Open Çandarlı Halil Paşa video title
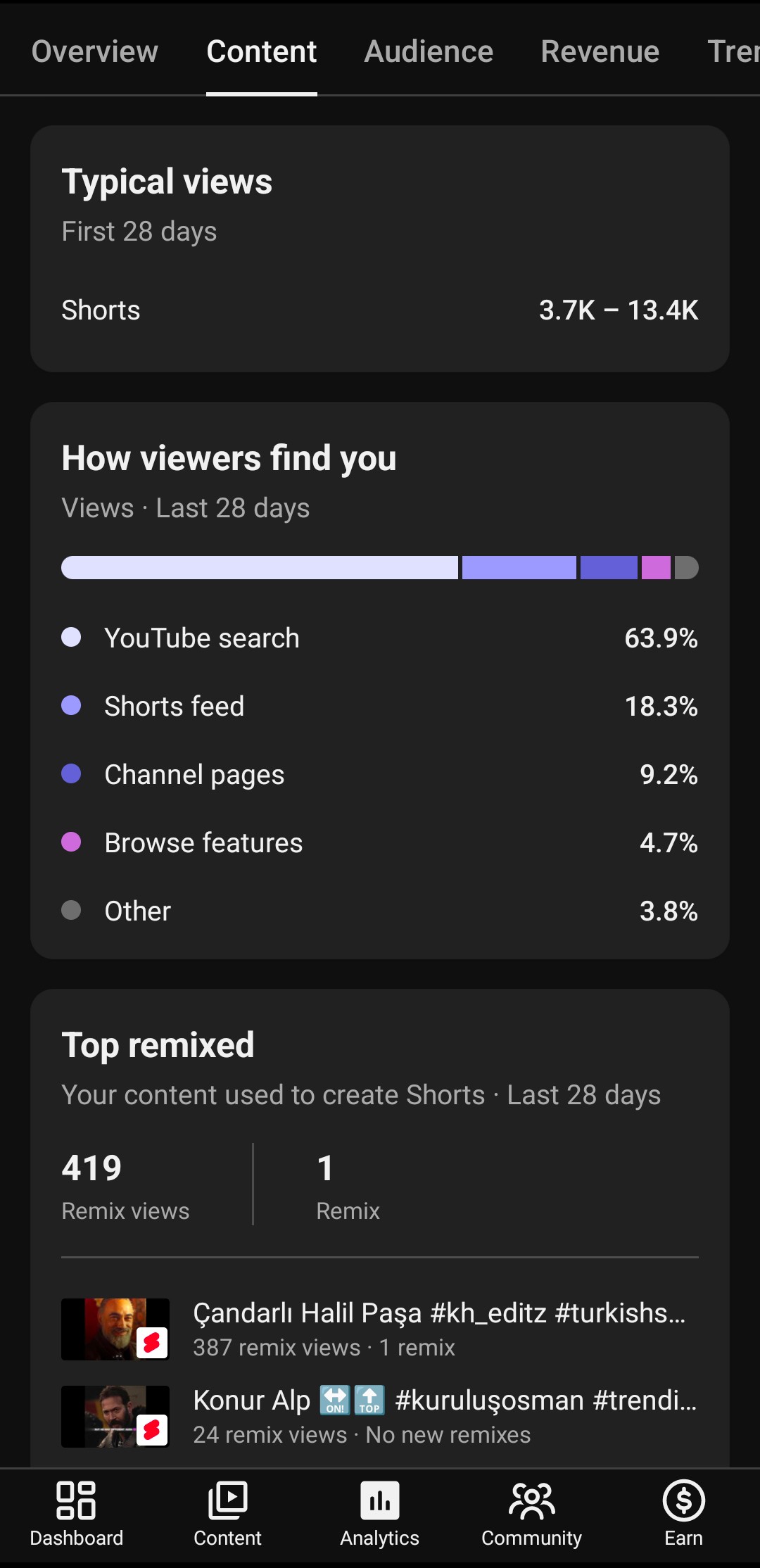The image size is (760, 1568). pyautogui.click(x=439, y=1313)
